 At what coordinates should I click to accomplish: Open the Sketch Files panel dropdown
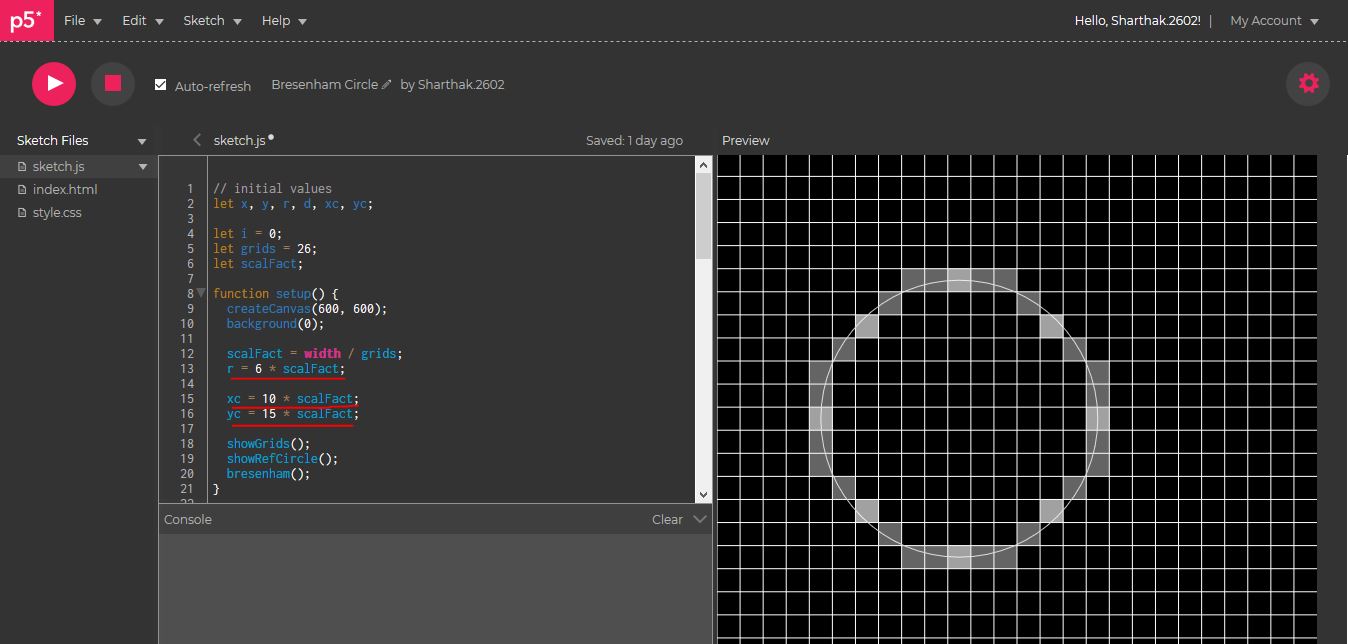coord(141,140)
